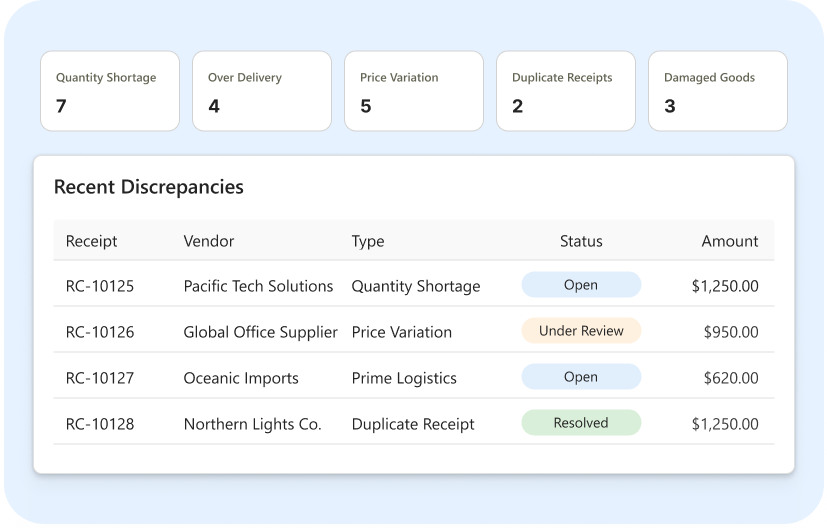This screenshot has width=827, height=528.
Task: Select the Price Variation summary card
Action: tap(414, 91)
